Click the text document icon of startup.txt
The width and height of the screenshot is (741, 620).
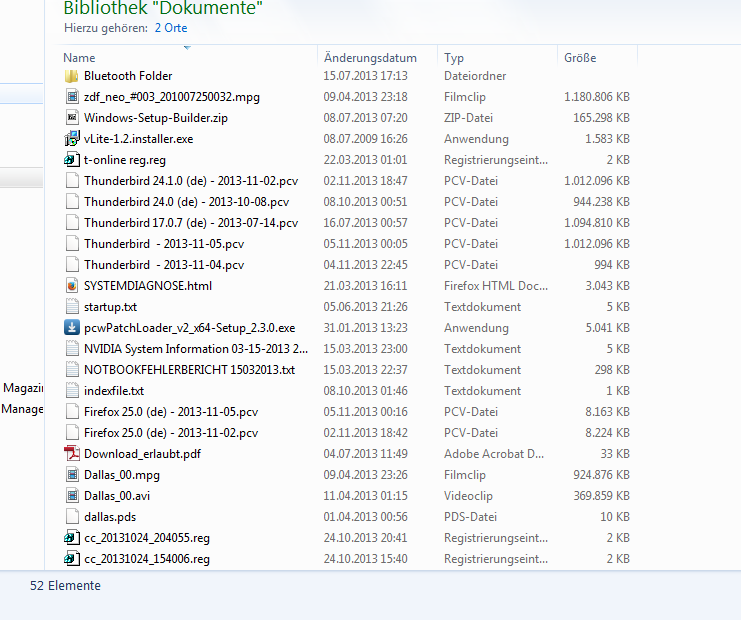[x=72, y=307]
